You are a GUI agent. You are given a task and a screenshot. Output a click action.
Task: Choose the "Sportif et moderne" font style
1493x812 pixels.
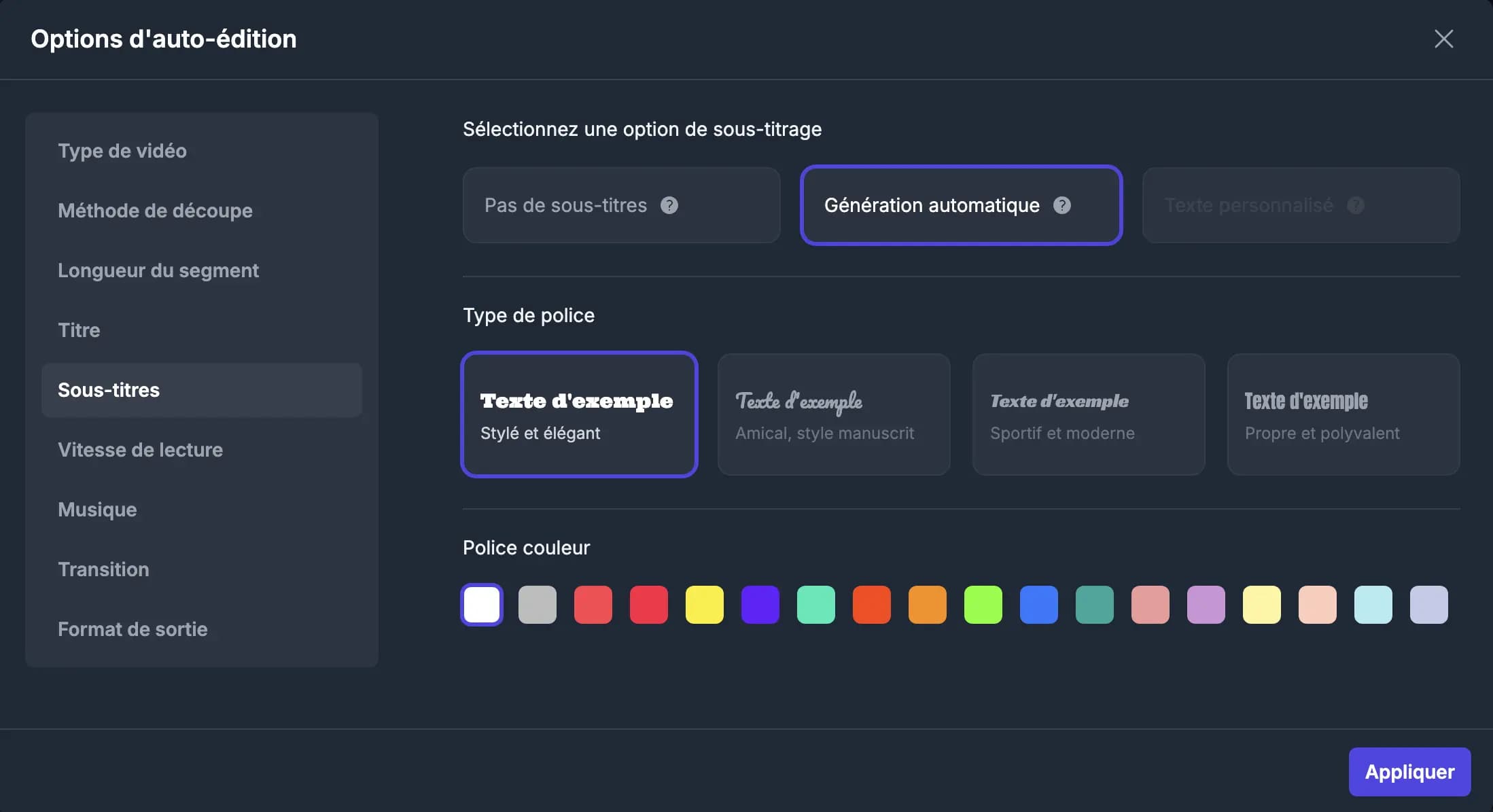tap(1088, 414)
